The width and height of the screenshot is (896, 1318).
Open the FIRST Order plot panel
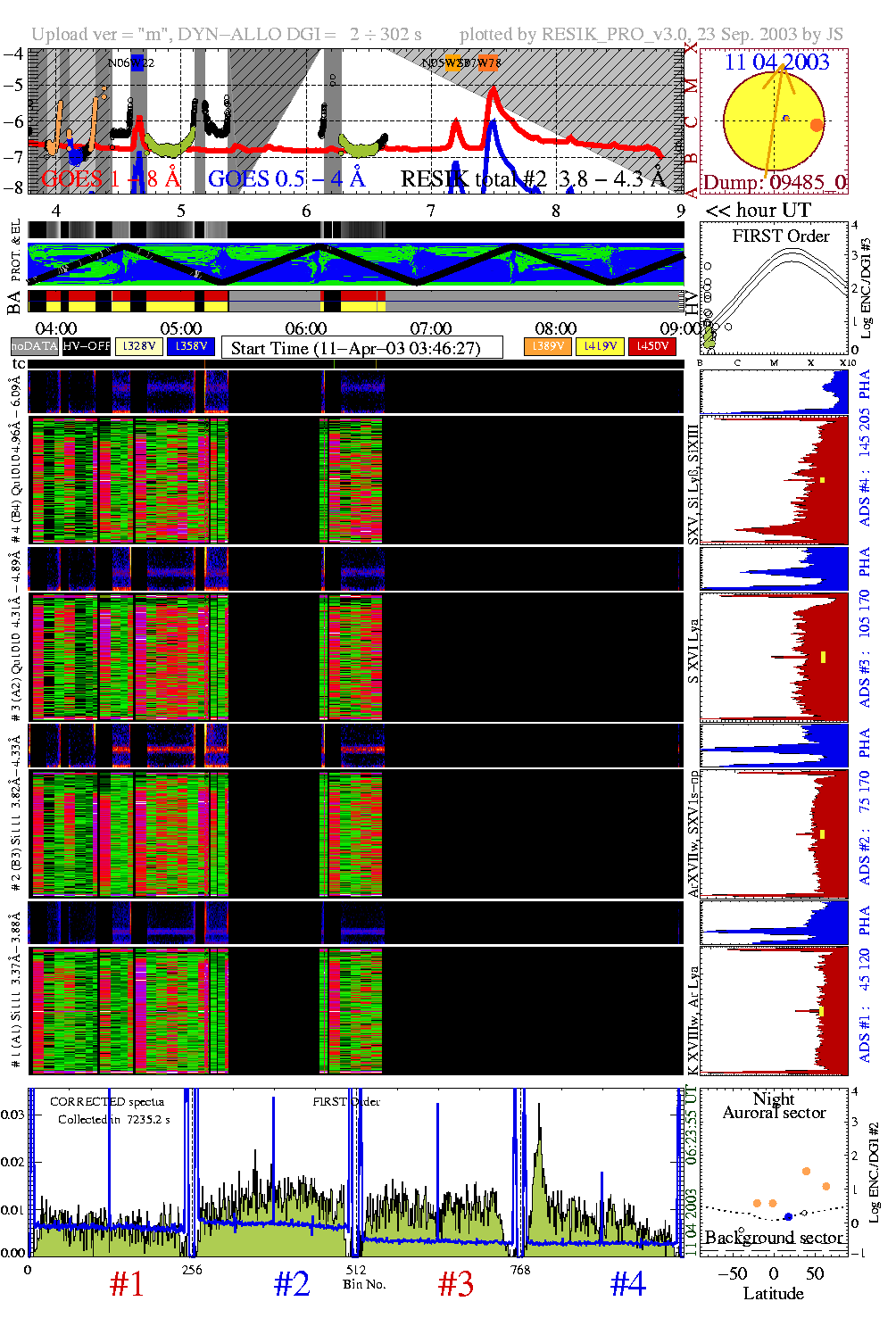773,290
